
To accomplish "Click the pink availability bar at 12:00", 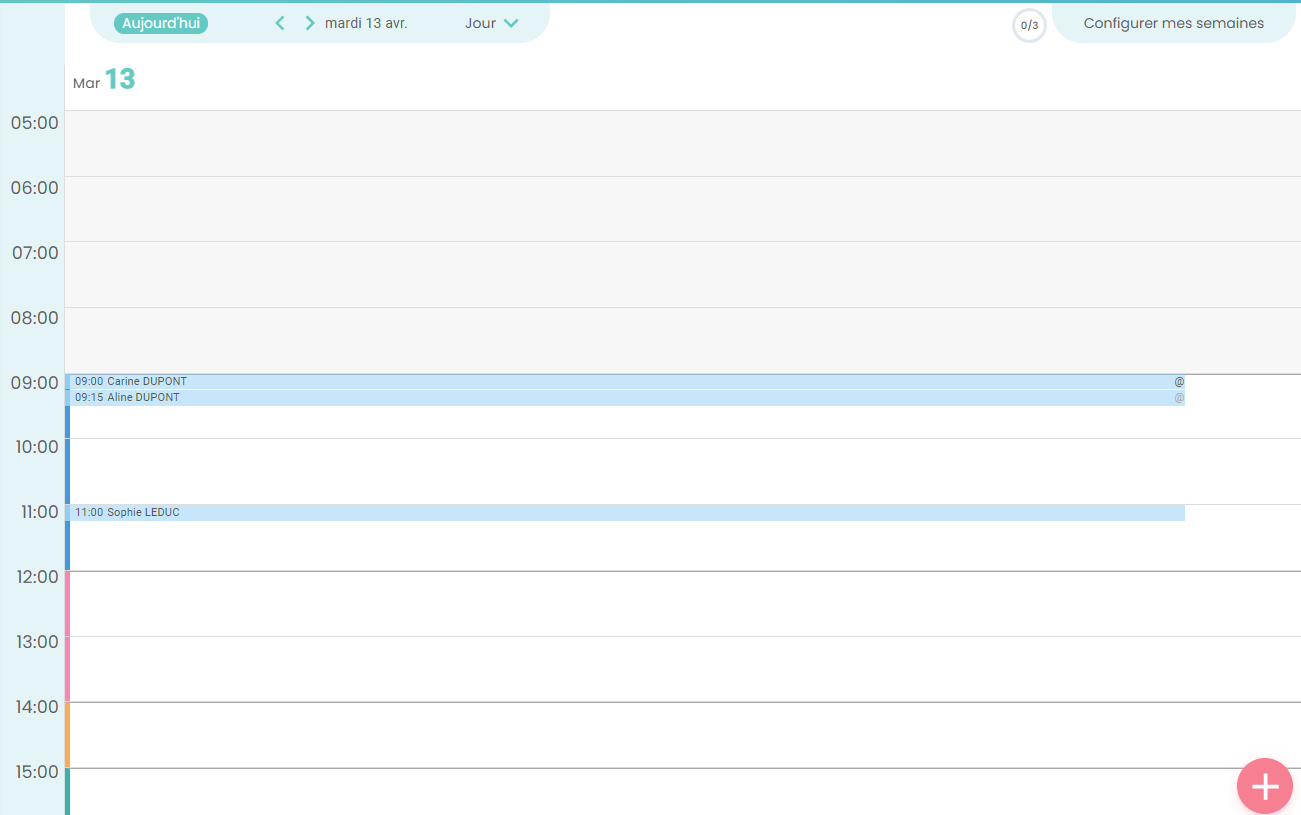I will pyautogui.click(x=67, y=603).
